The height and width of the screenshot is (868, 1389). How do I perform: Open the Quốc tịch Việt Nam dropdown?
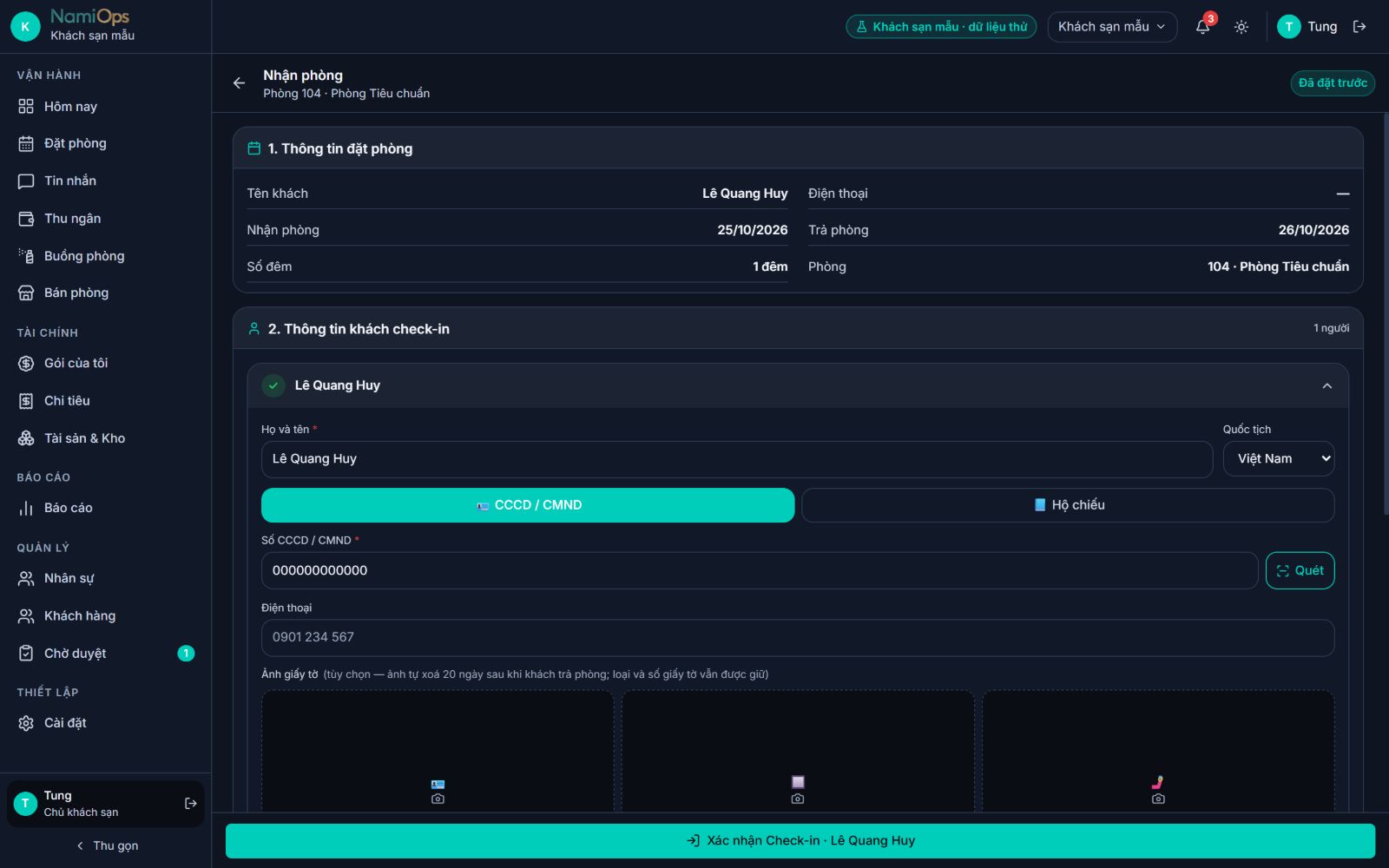point(1279,459)
